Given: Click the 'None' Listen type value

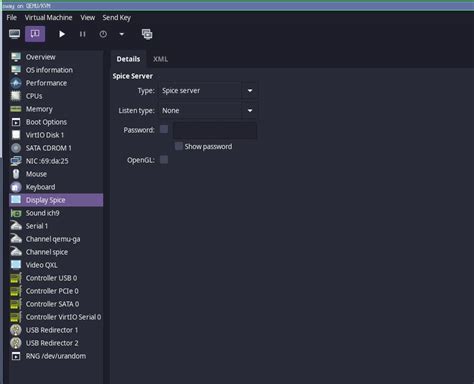Looking at the screenshot, I should [x=171, y=110].
